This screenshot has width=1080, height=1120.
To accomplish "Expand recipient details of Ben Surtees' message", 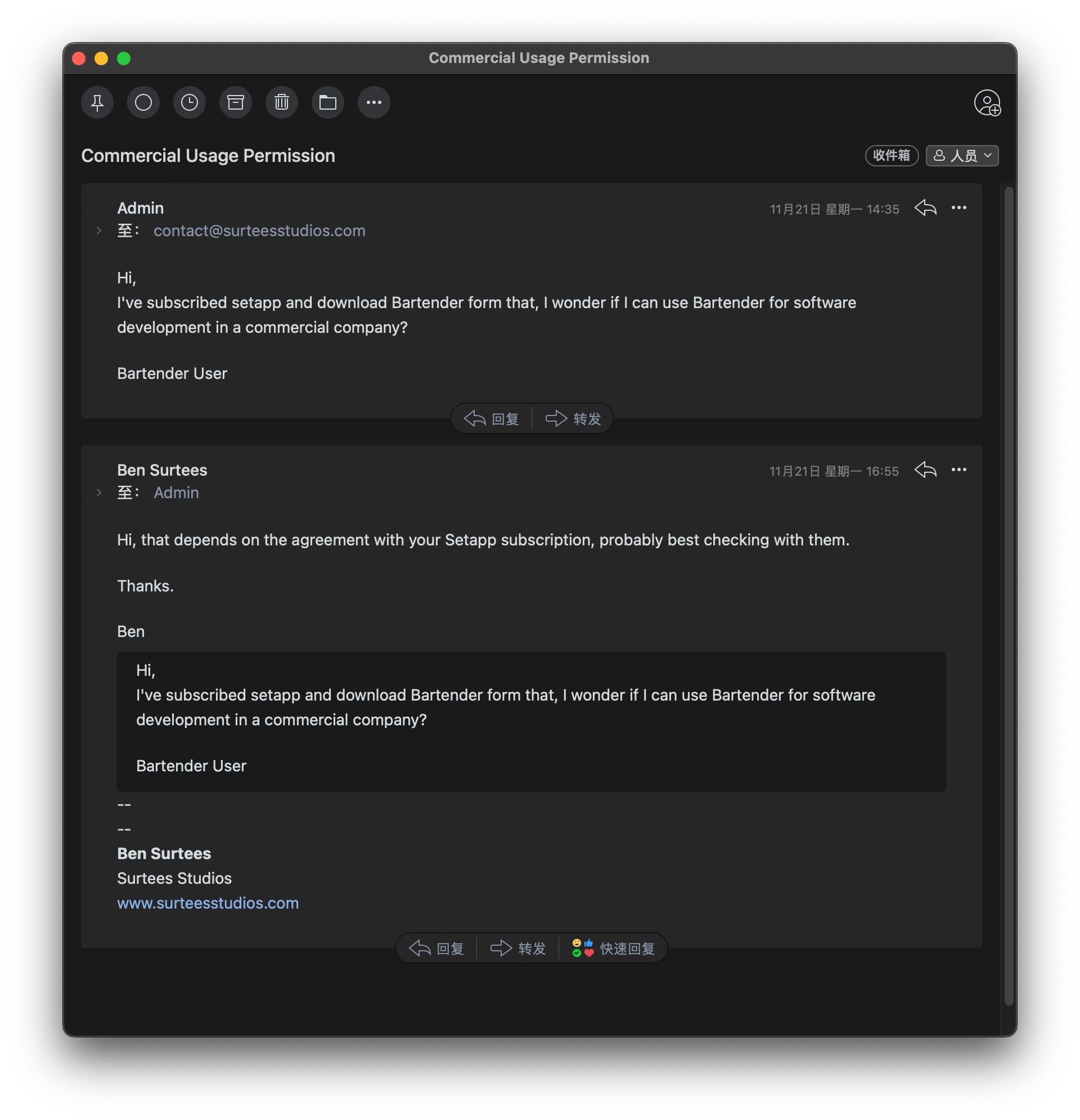I will (99, 493).
